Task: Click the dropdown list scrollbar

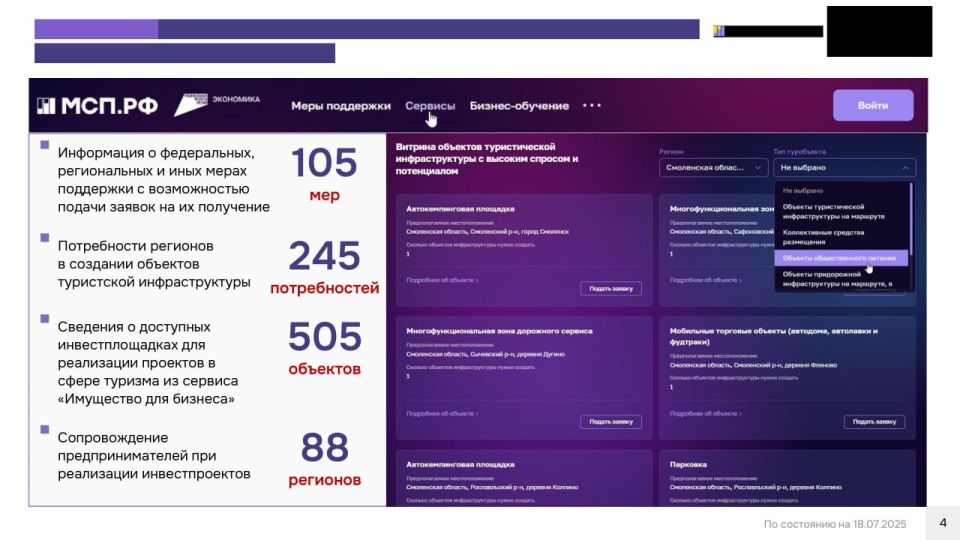Action: point(911,218)
